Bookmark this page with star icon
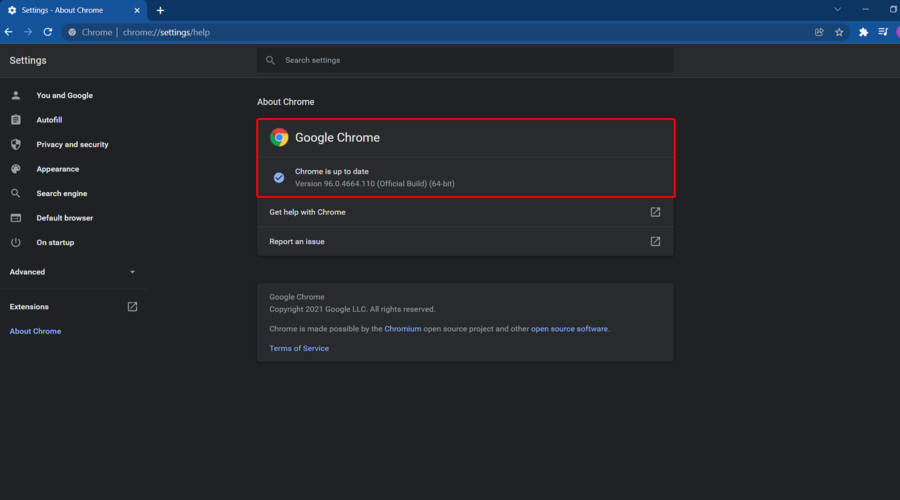The image size is (900, 500). [839, 32]
